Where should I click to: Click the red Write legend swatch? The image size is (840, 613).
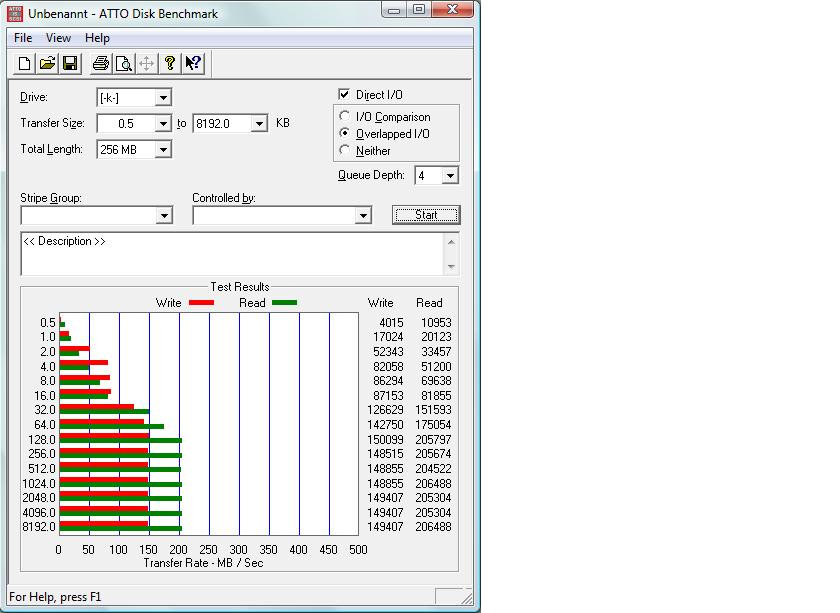[201, 303]
